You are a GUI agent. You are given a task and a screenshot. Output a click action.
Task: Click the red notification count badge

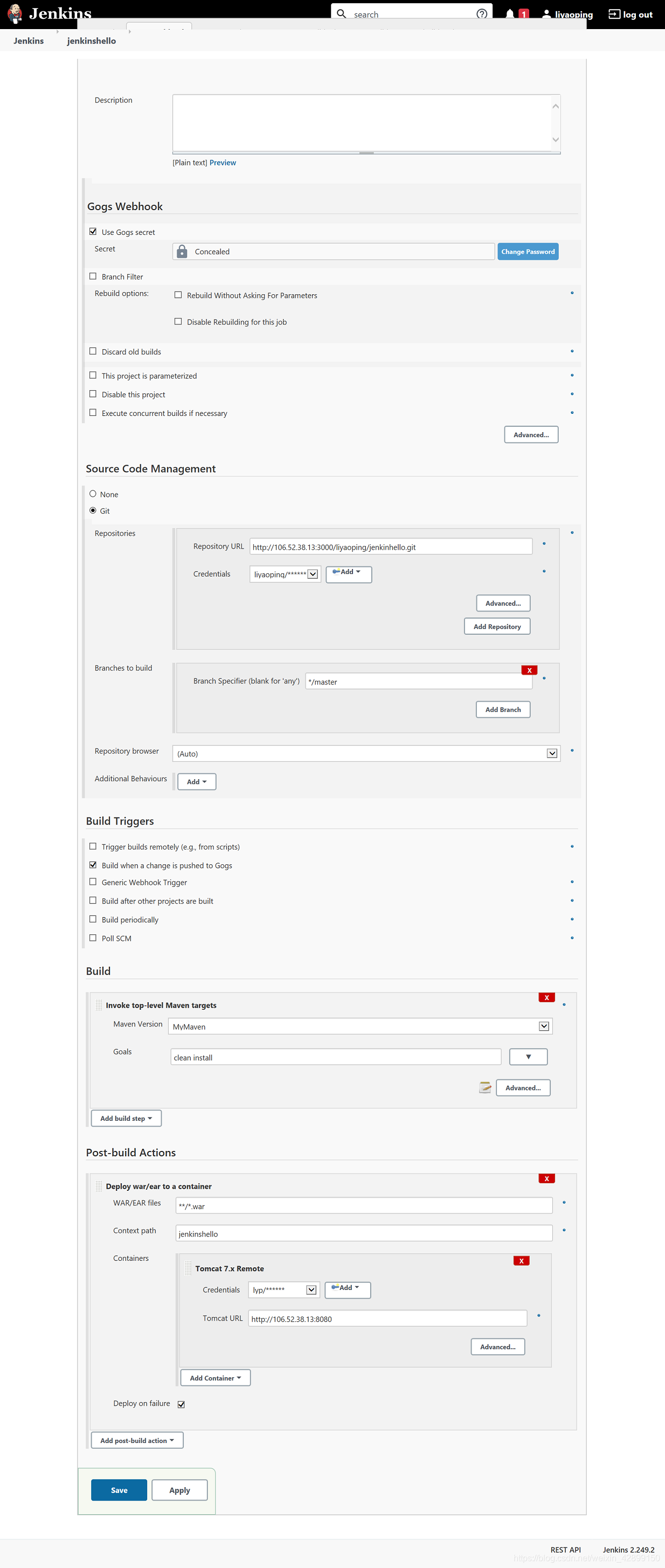click(x=524, y=14)
